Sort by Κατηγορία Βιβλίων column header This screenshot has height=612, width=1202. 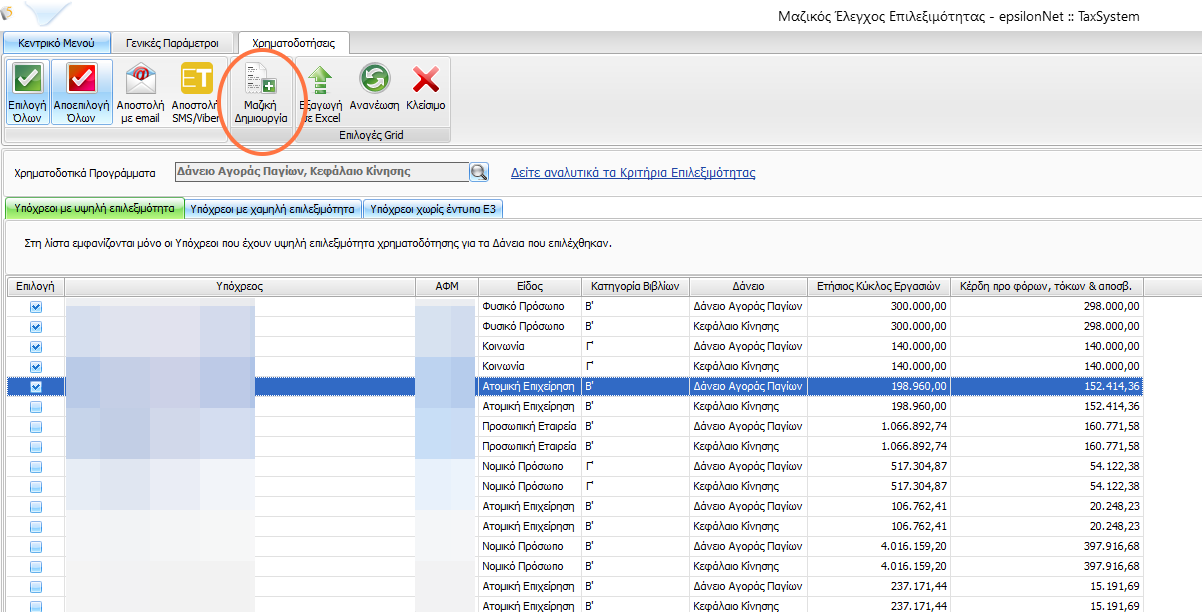[635, 287]
